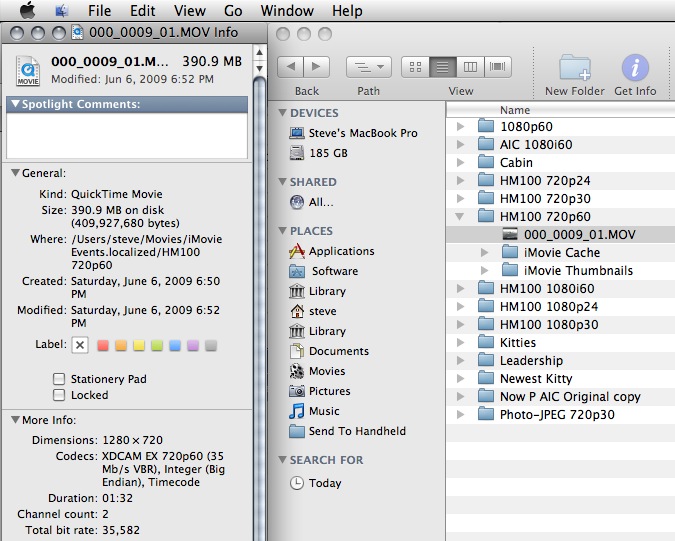
Task: Select the 185 GB disk in sidebar
Action: coord(318,153)
